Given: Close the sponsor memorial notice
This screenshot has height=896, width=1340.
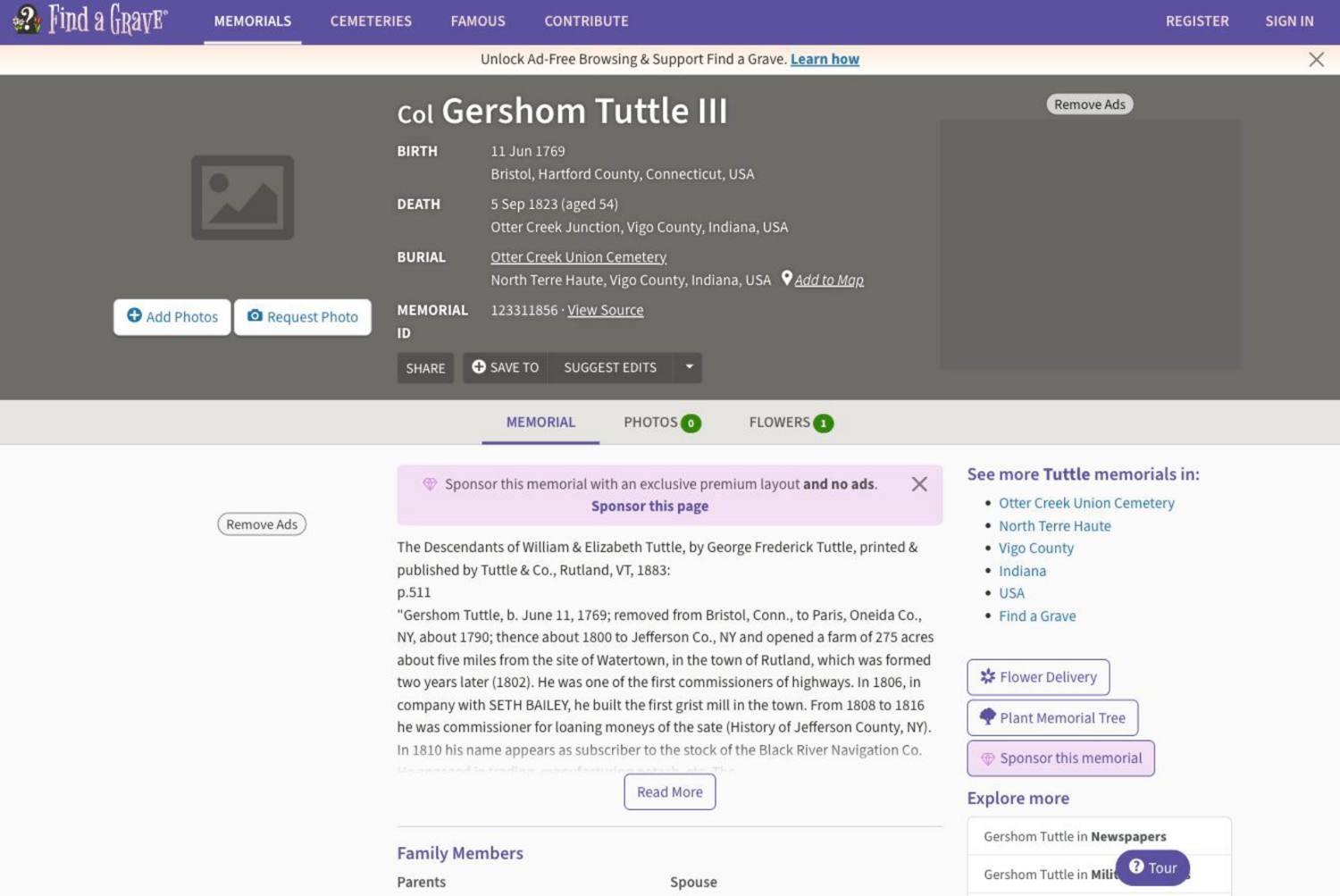Looking at the screenshot, I should point(919,484).
